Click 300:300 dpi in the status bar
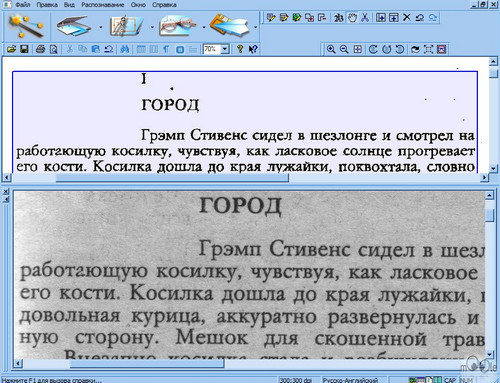This screenshot has height=383, width=500. [296, 380]
